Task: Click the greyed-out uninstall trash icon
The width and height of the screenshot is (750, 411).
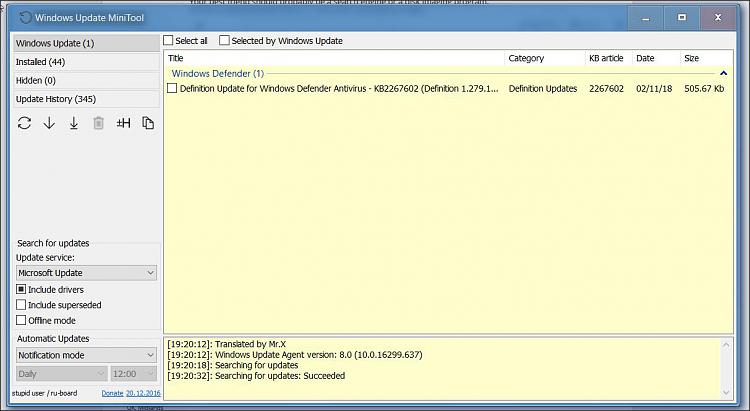Action: [99, 123]
